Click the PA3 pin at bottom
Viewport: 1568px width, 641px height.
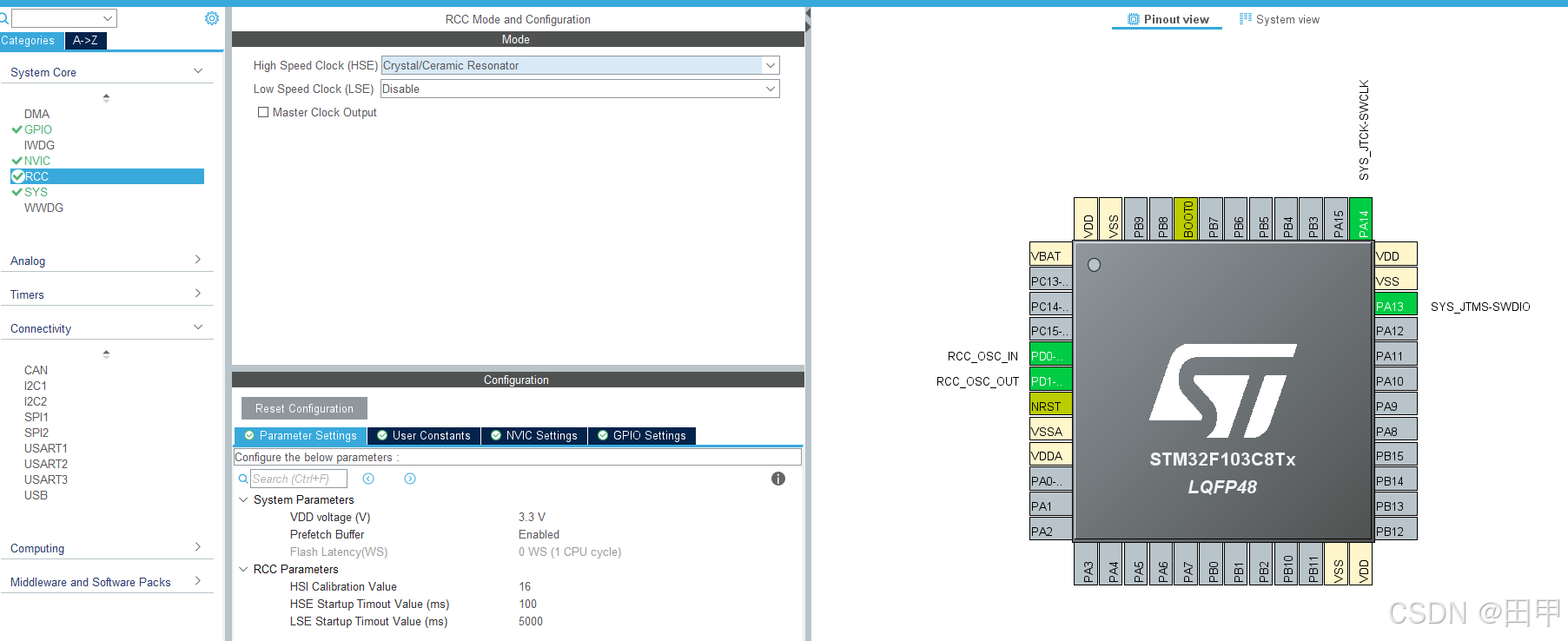tap(1088, 564)
